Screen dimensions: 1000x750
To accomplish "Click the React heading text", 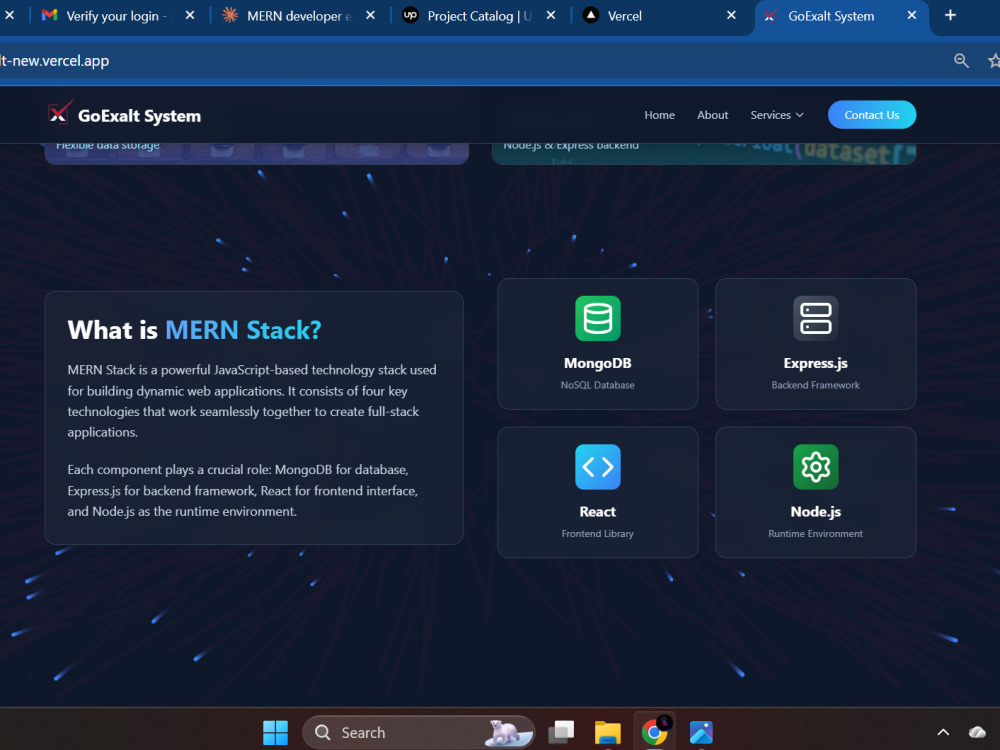I will 598,511.
